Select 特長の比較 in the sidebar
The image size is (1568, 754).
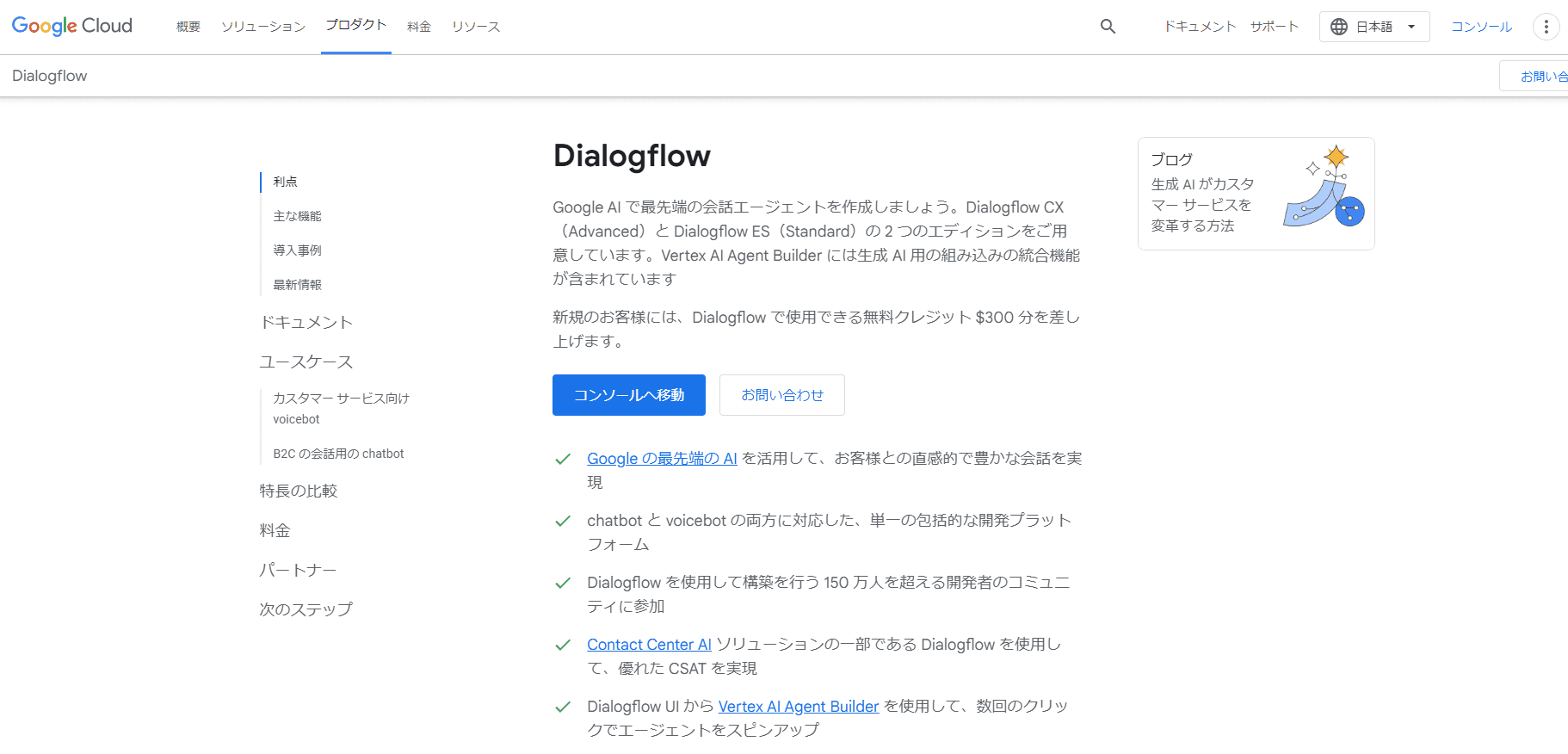(x=299, y=491)
